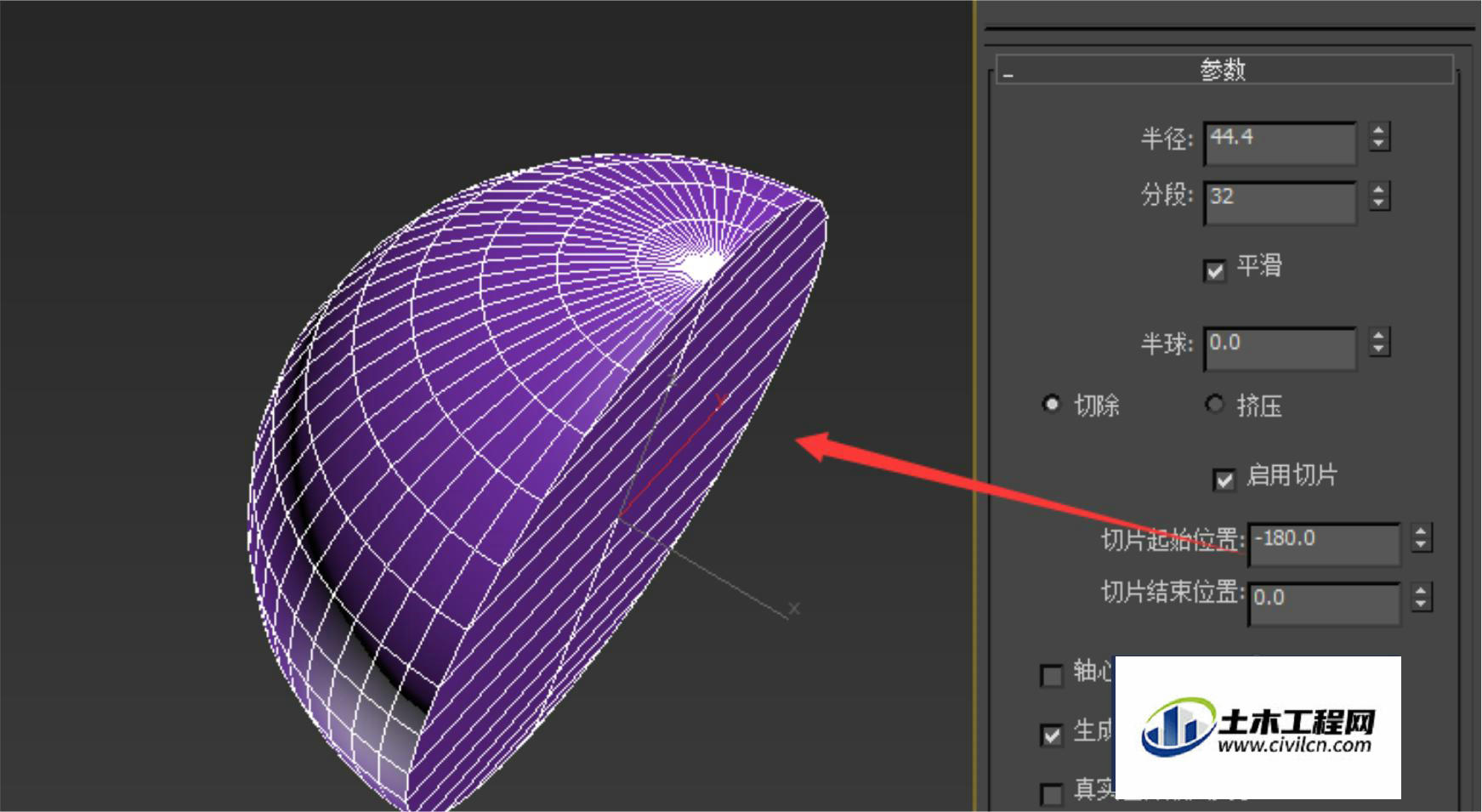Click the 半径 value field
This screenshot has height=812, width=1482.
point(1280,142)
